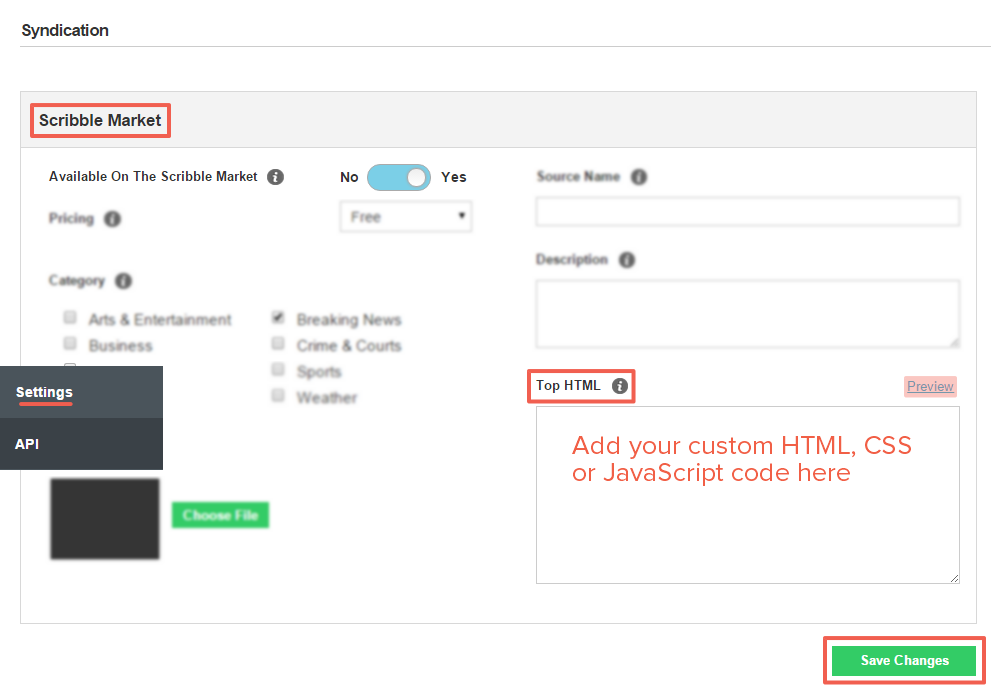The image size is (998, 696).
Task: Click info icon next to Available On The Scribble Market
Action: click(x=275, y=177)
